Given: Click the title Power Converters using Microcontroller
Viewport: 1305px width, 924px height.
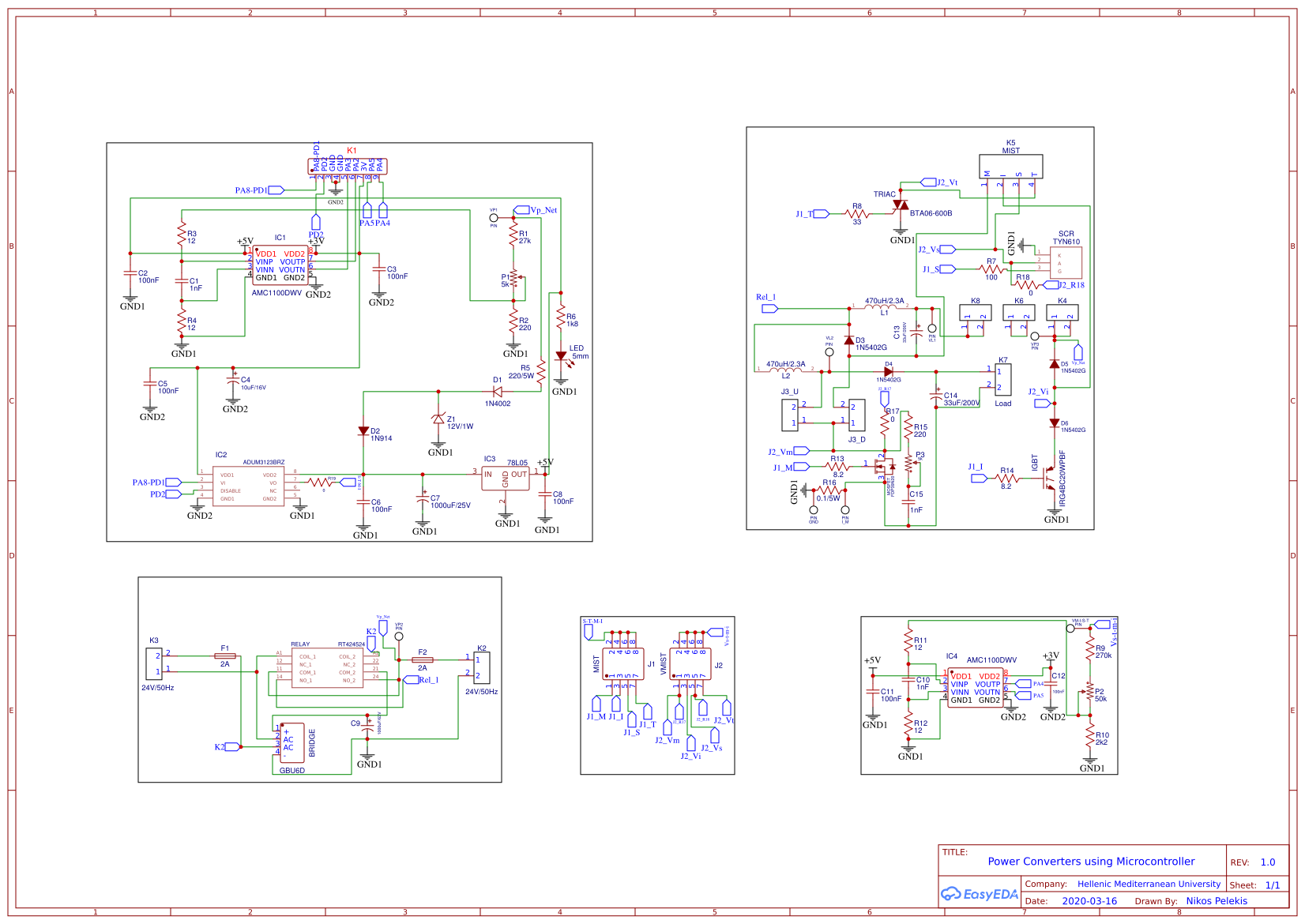Looking at the screenshot, I should tap(1091, 861).
